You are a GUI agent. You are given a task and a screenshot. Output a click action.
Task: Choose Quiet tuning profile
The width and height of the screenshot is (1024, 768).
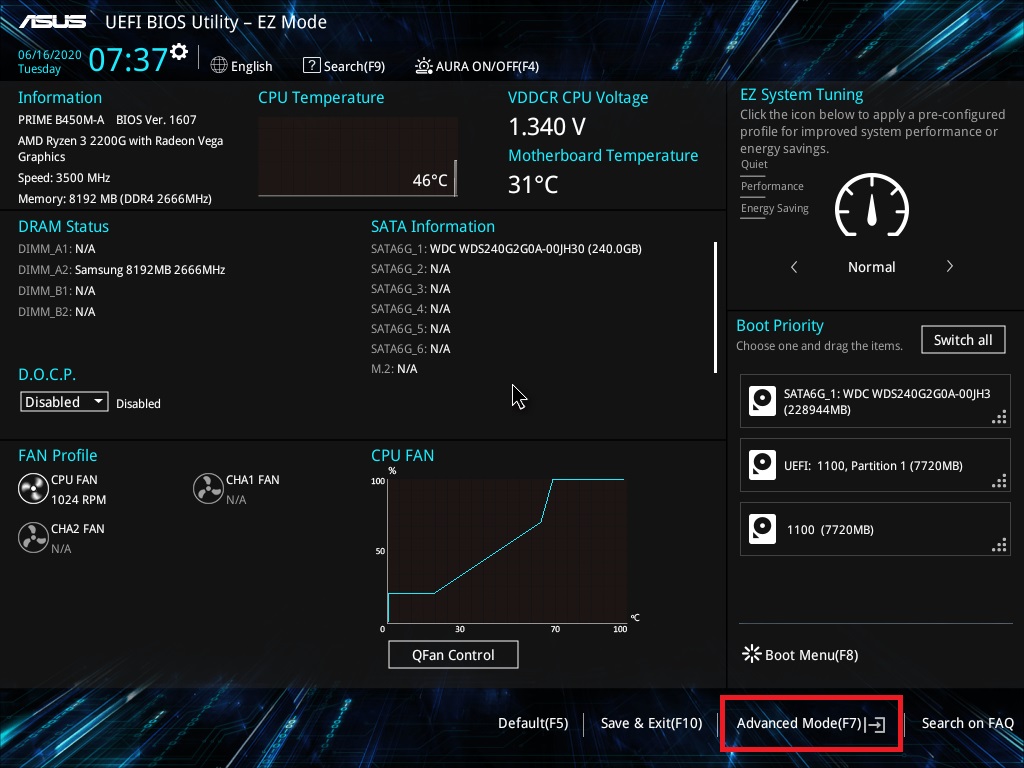(754, 165)
